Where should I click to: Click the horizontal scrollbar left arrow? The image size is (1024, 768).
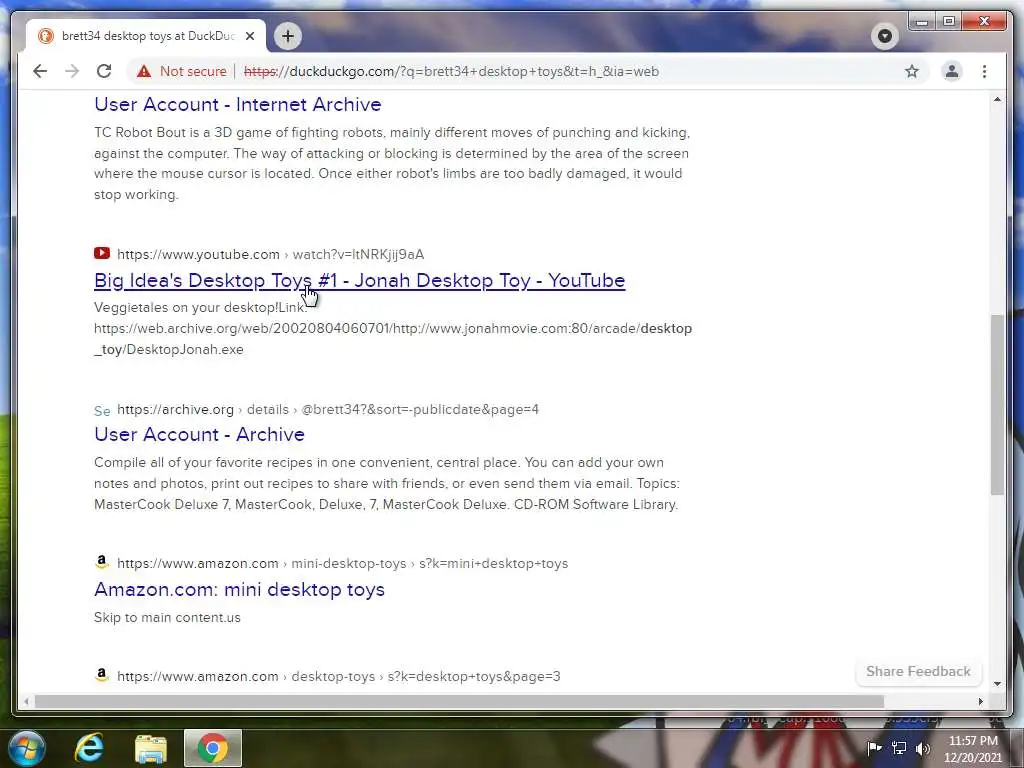[x=26, y=701]
